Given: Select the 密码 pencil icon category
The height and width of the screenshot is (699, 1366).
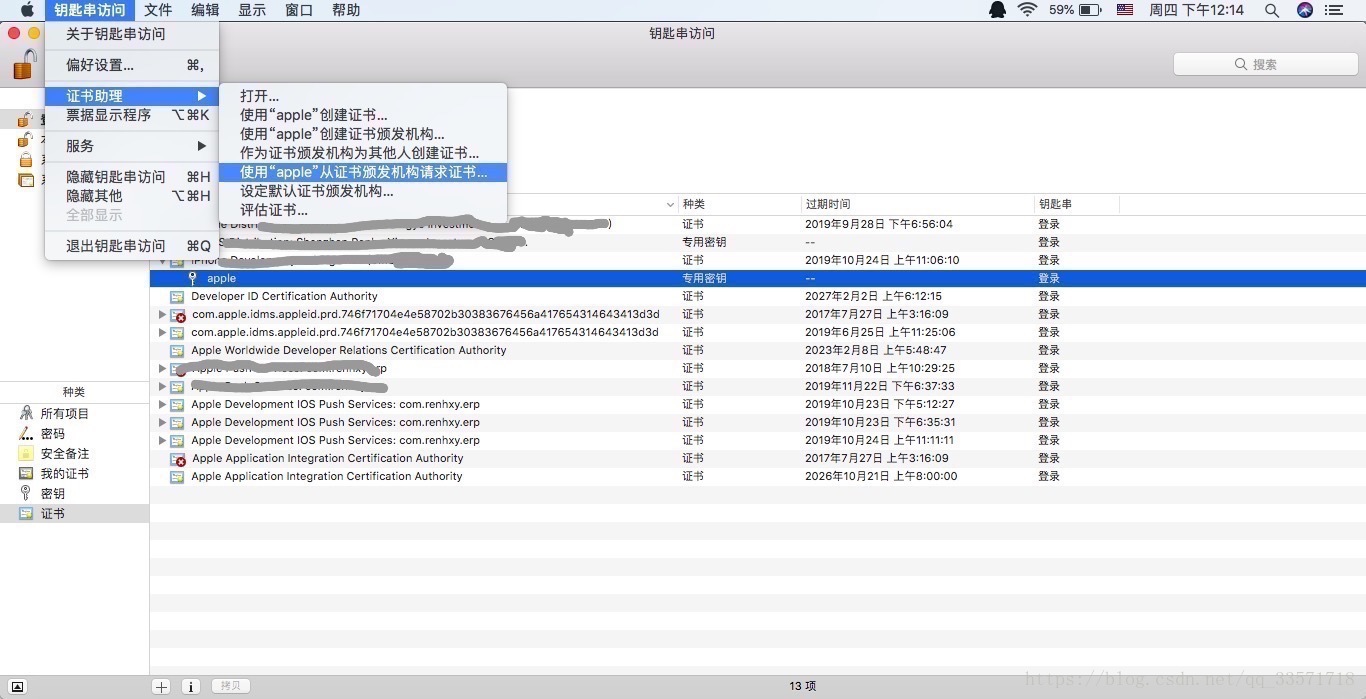Looking at the screenshot, I should coord(26,434).
